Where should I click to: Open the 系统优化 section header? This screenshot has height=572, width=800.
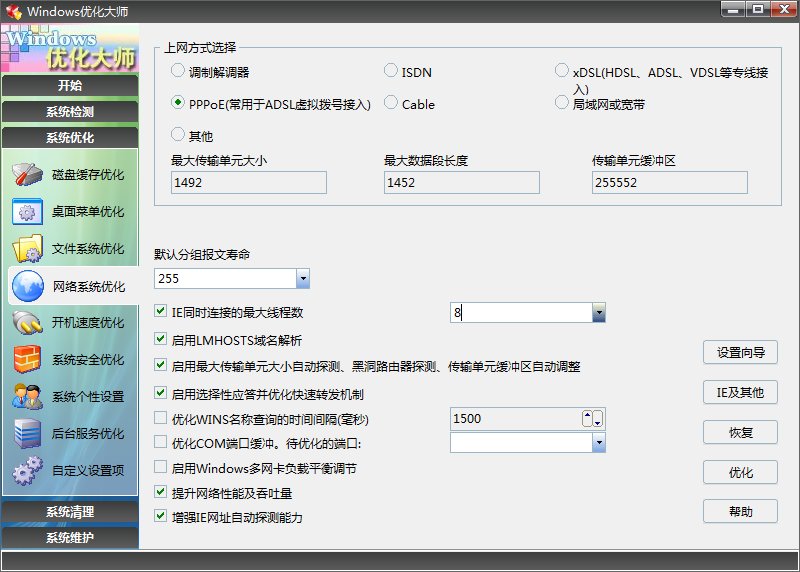(70, 137)
